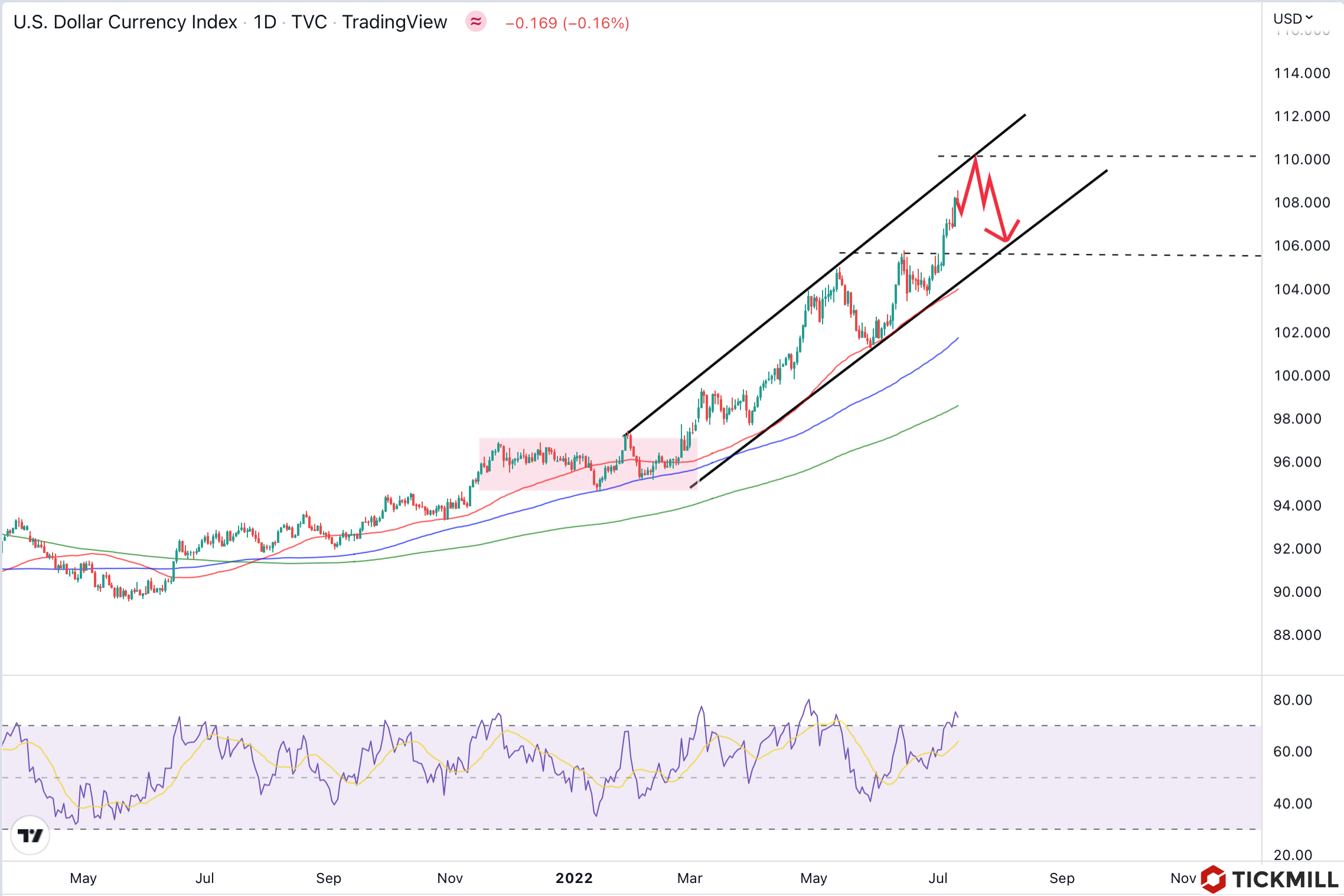Click the 1D interval label in title

click(x=265, y=22)
